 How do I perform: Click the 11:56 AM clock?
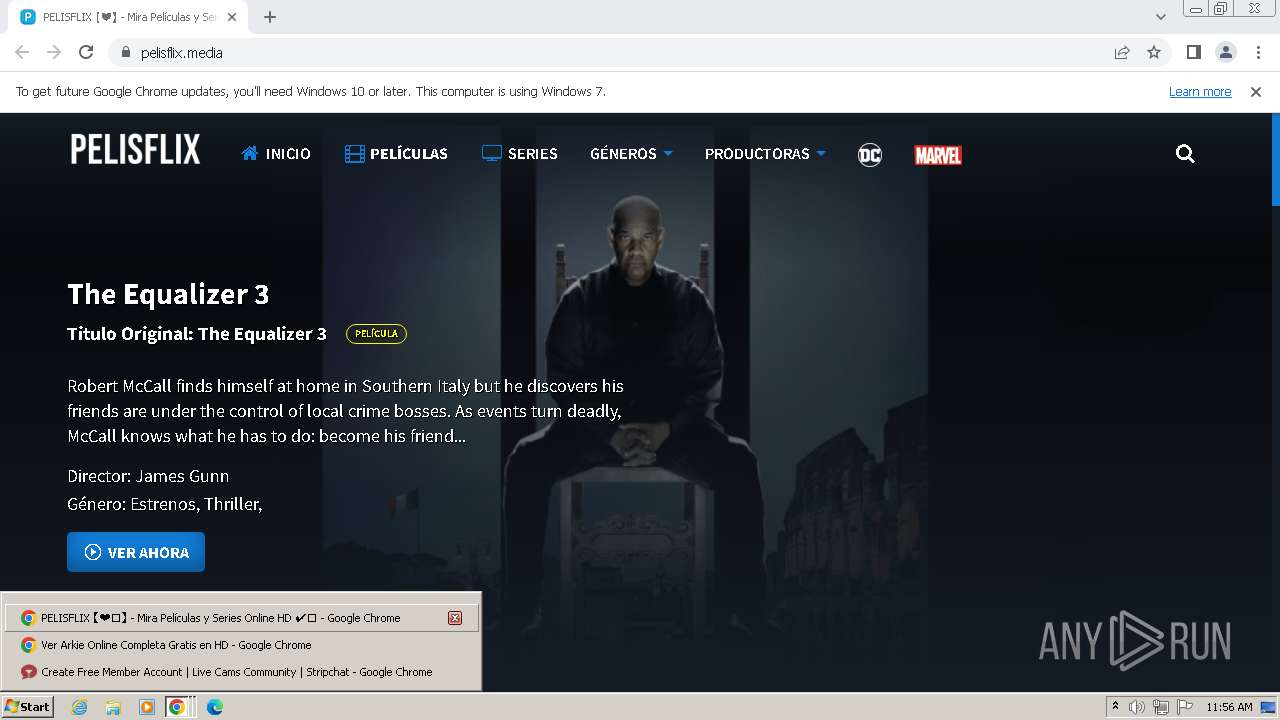1229,707
